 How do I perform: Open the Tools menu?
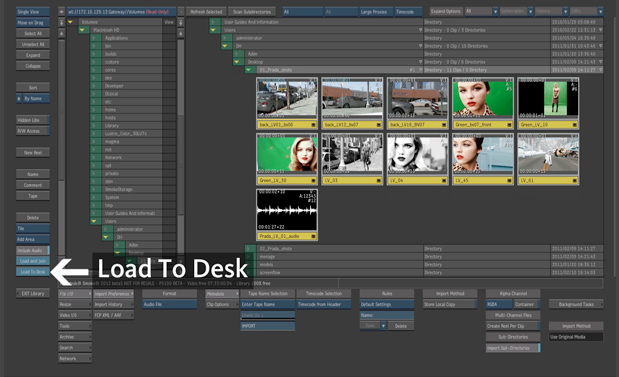75,326
